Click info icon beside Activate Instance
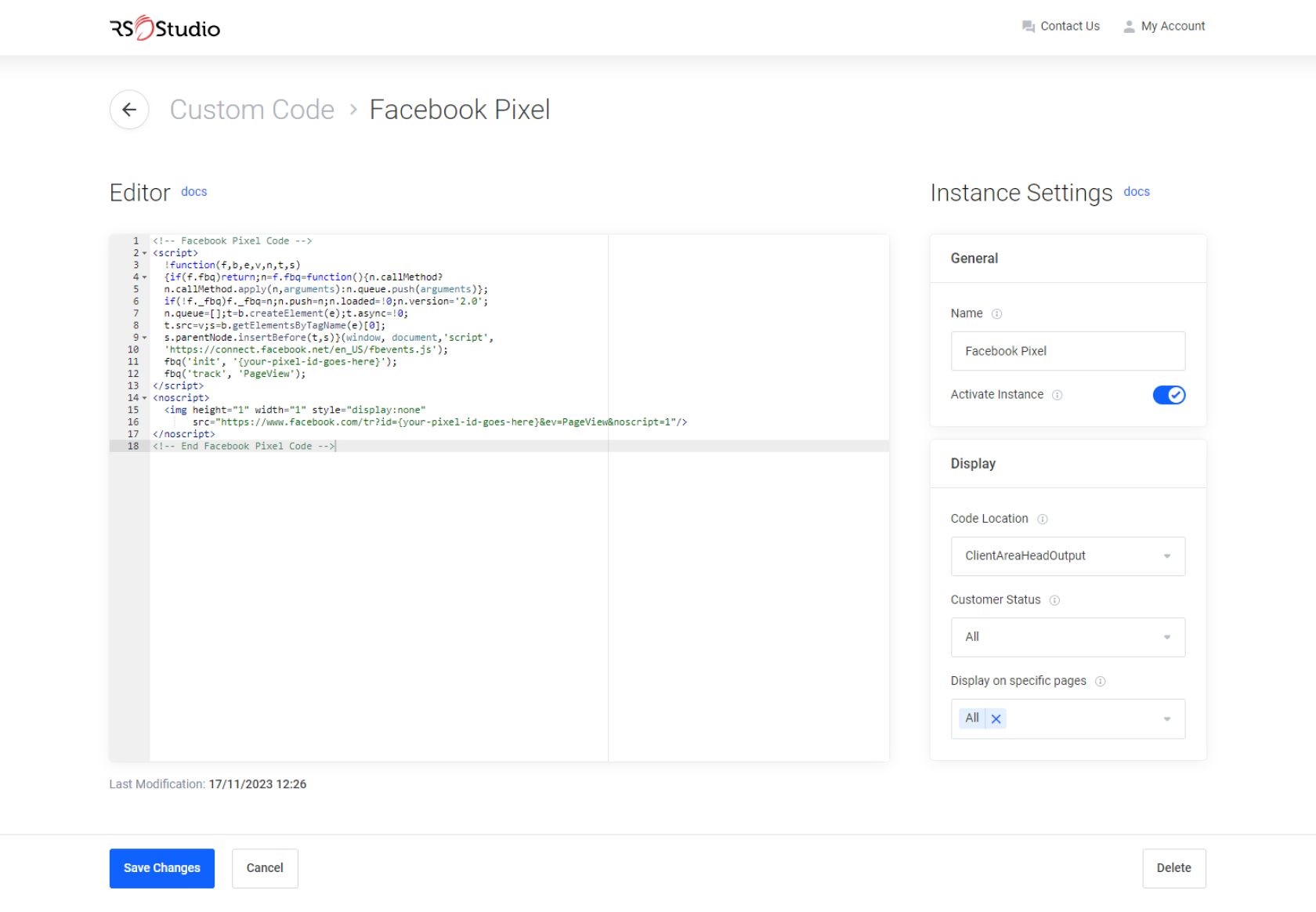 (1057, 395)
